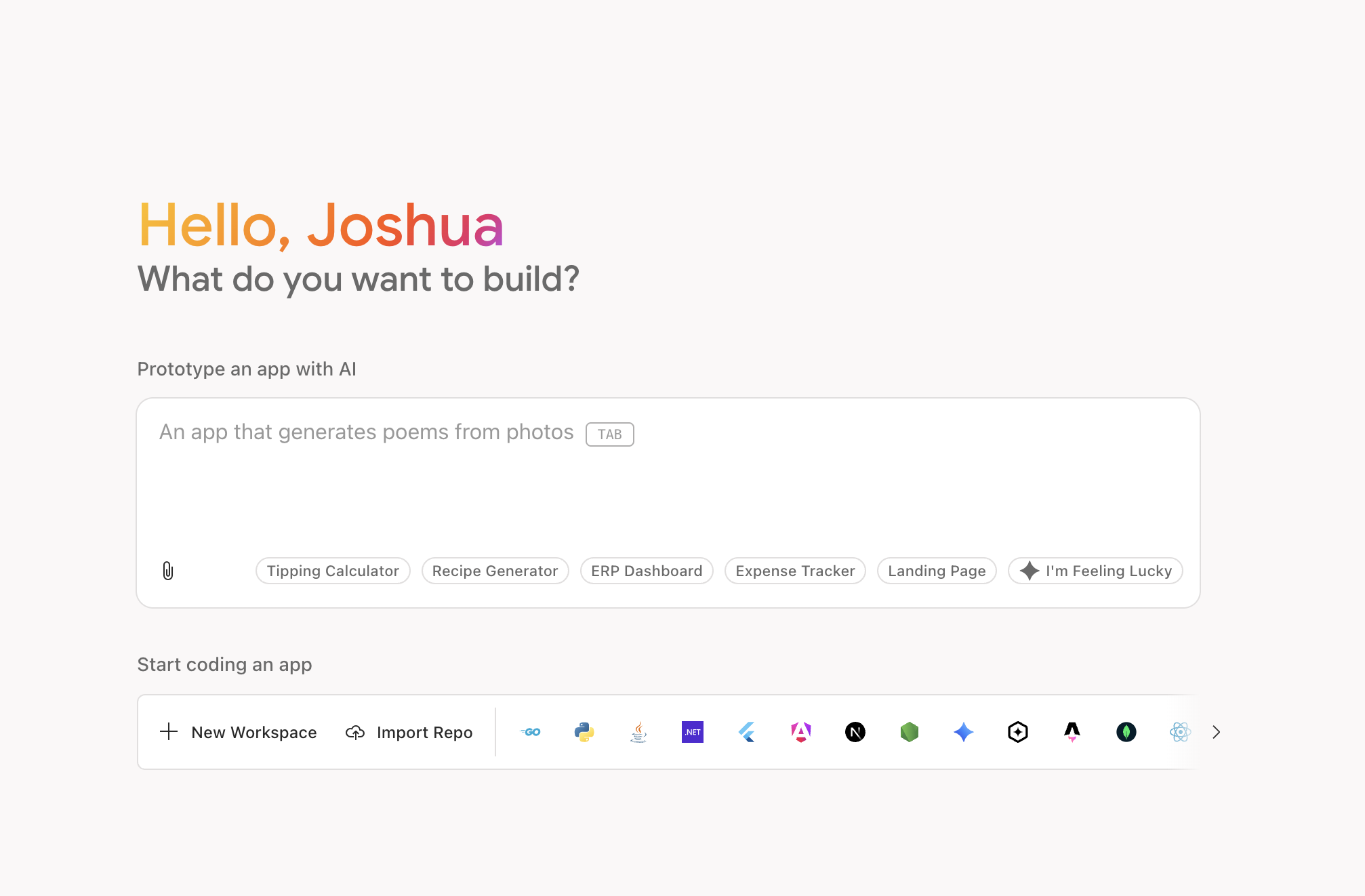Image resolution: width=1365 pixels, height=896 pixels.
Task: Expand more templates with the right chevron
Action: tap(1215, 732)
